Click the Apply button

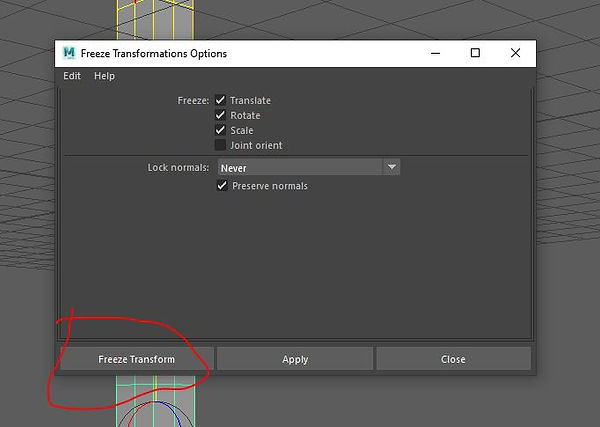[295, 359]
